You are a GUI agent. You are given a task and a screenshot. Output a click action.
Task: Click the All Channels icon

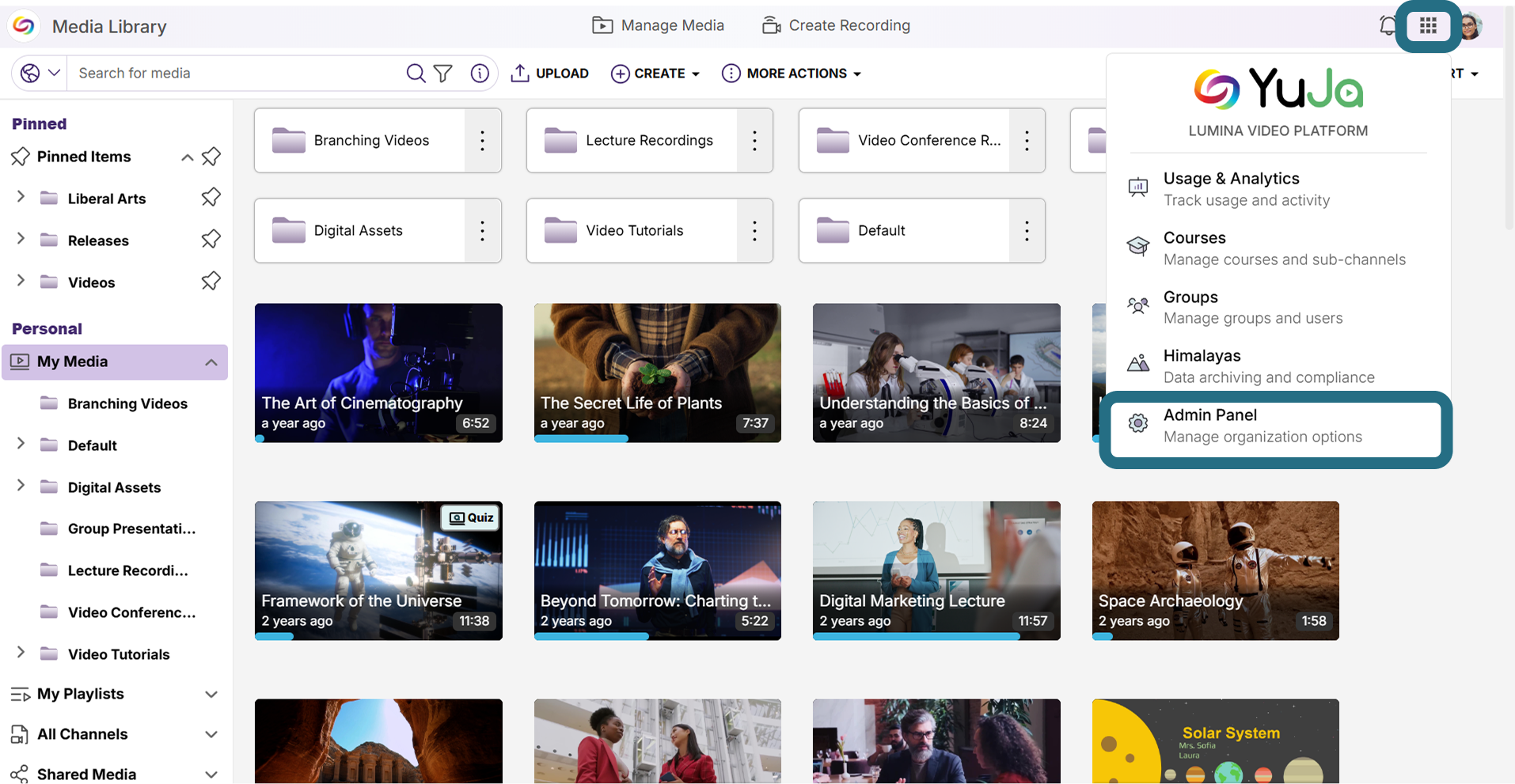[x=20, y=734]
